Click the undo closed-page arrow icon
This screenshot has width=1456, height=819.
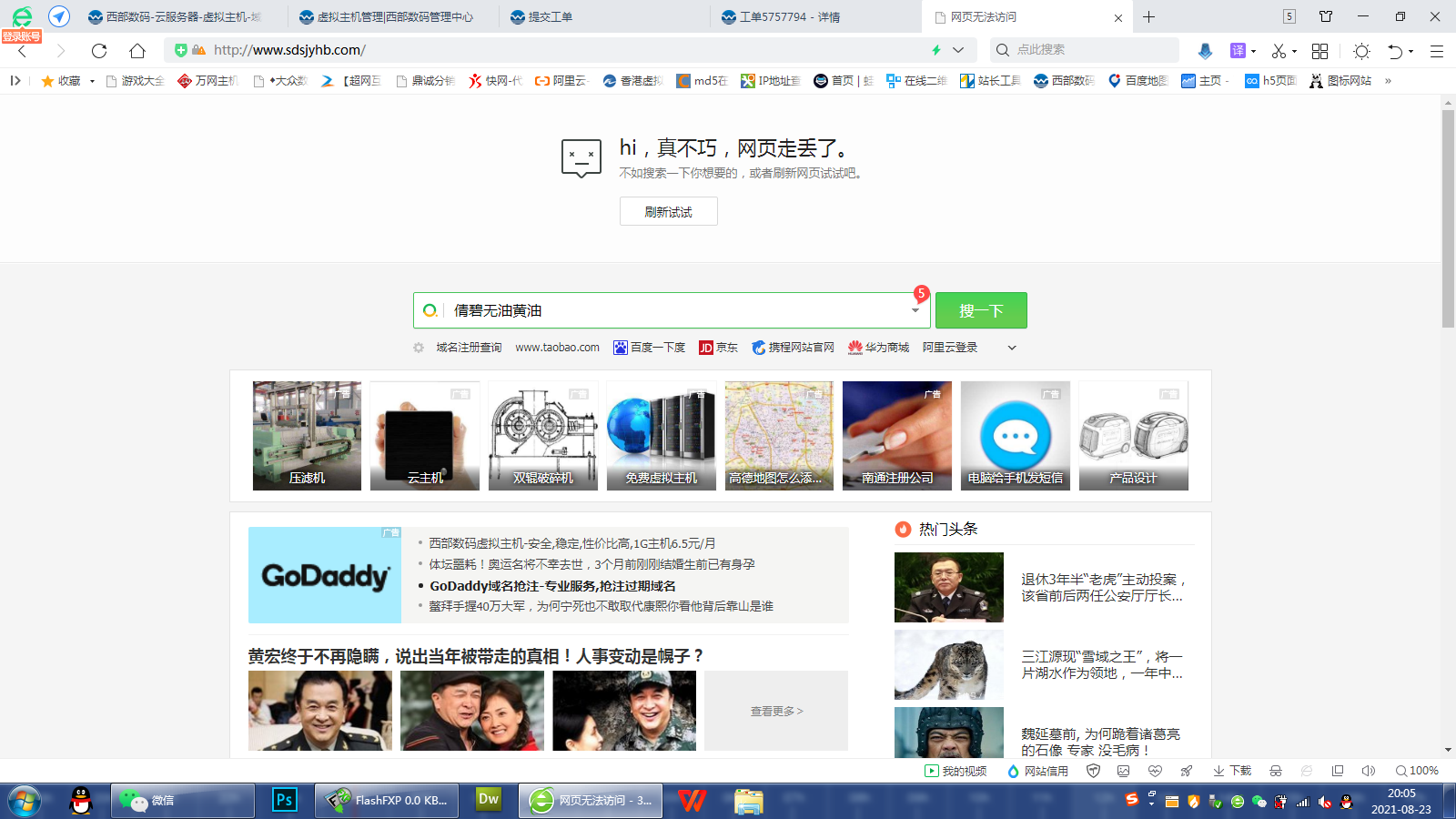pyautogui.click(x=1395, y=51)
